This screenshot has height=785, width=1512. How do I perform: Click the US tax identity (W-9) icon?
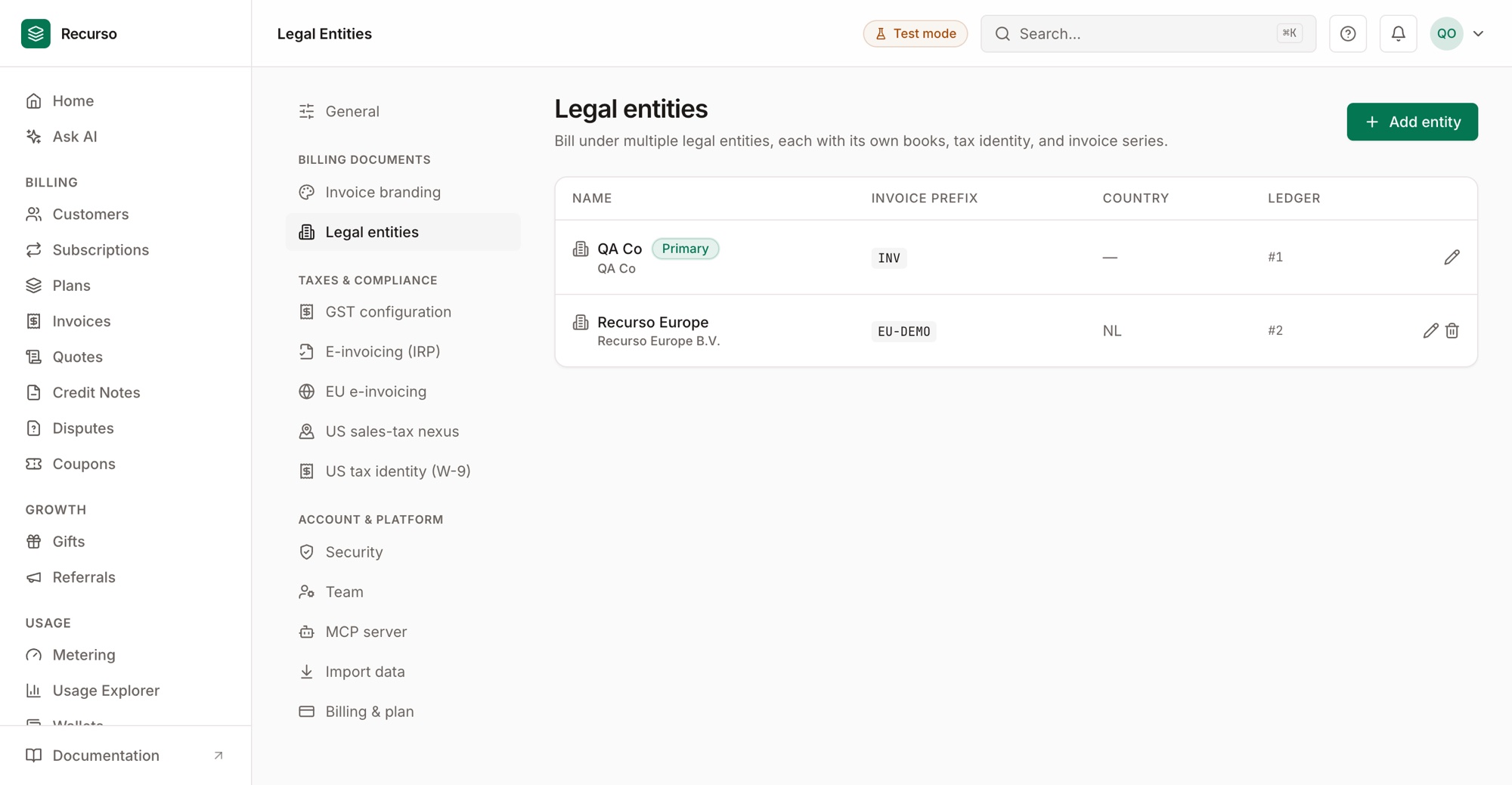[x=307, y=471]
